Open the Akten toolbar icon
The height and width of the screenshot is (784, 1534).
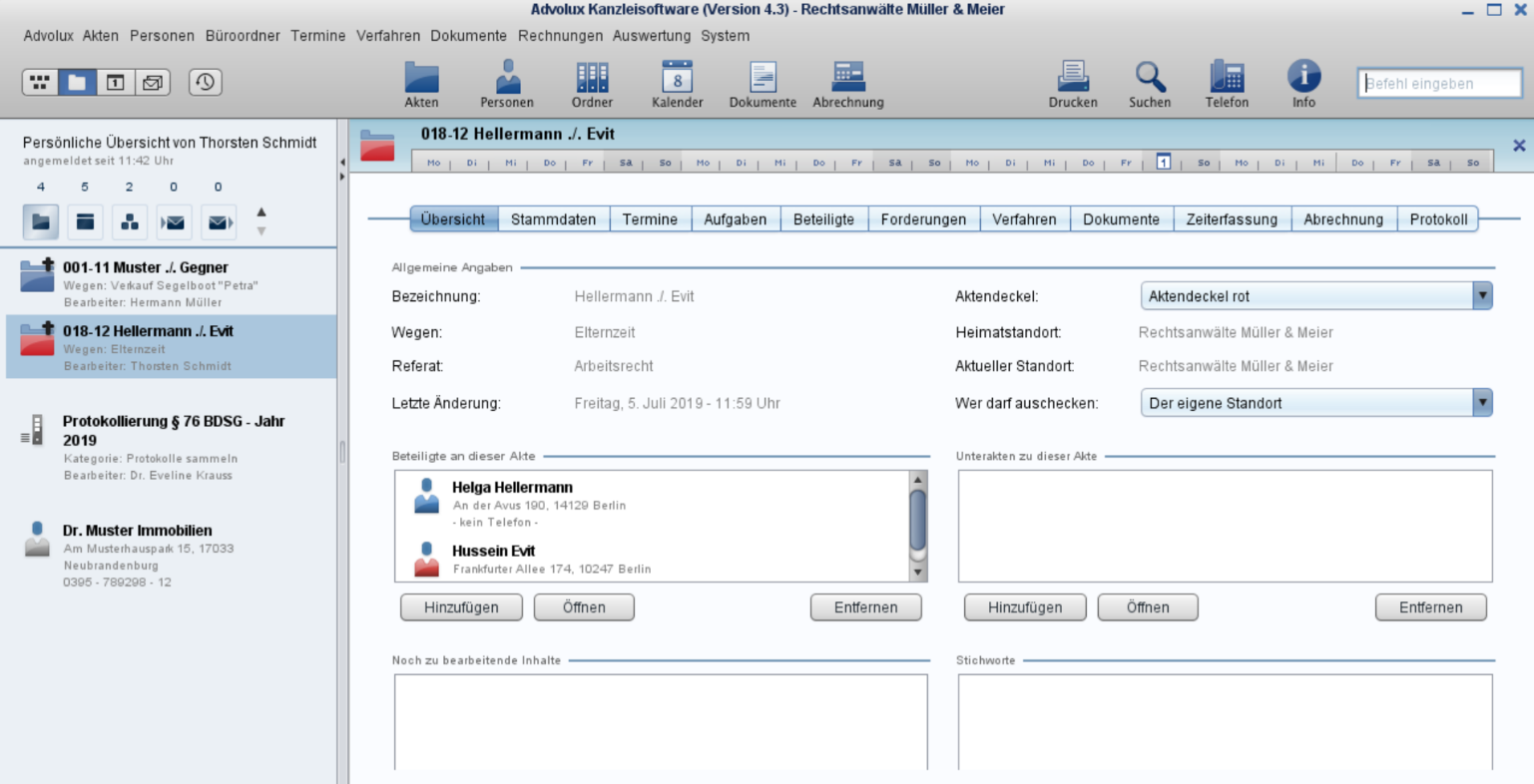421,84
